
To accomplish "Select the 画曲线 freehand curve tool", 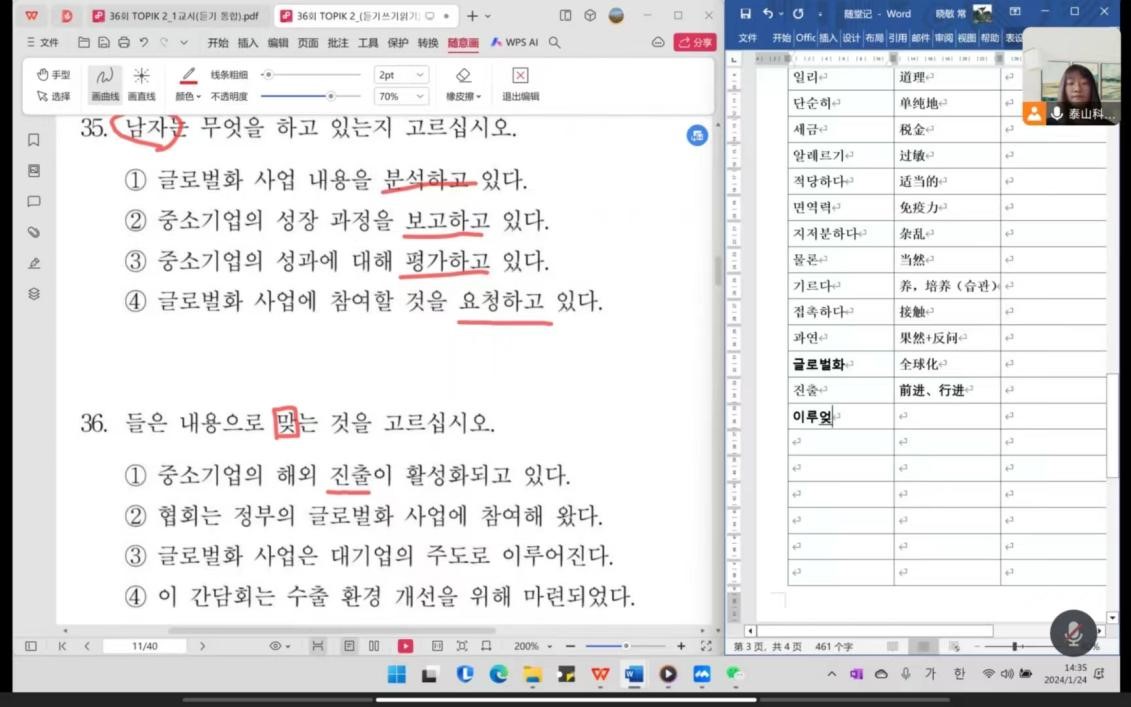I will (105, 84).
